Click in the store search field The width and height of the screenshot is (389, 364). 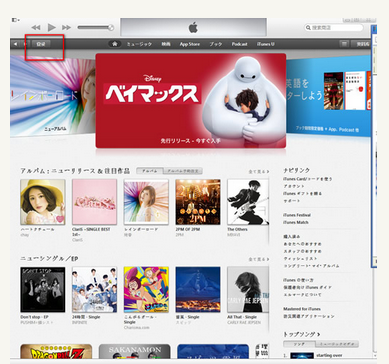coord(334,28)
